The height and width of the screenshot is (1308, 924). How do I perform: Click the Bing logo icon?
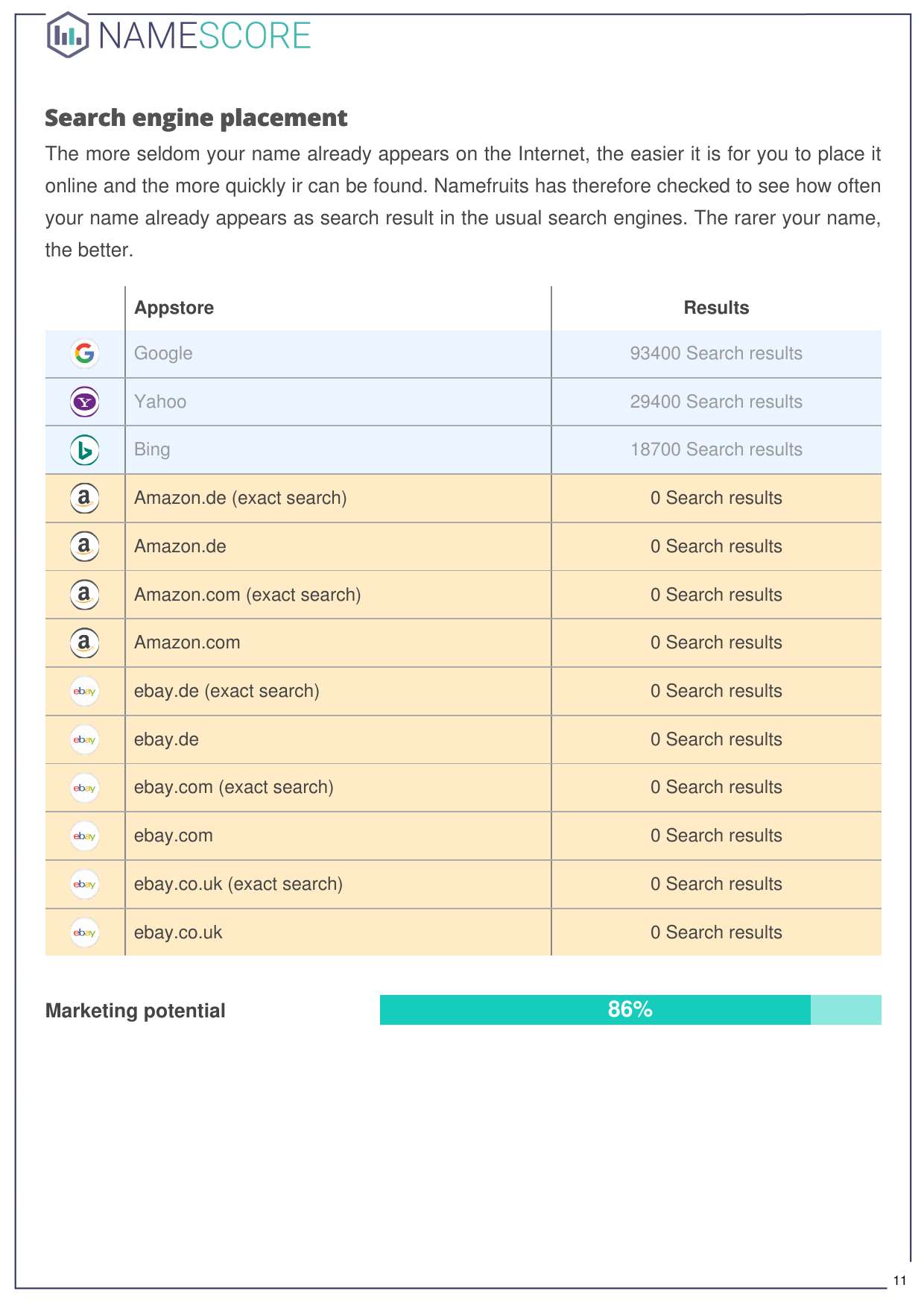click(x=85, y=450)
